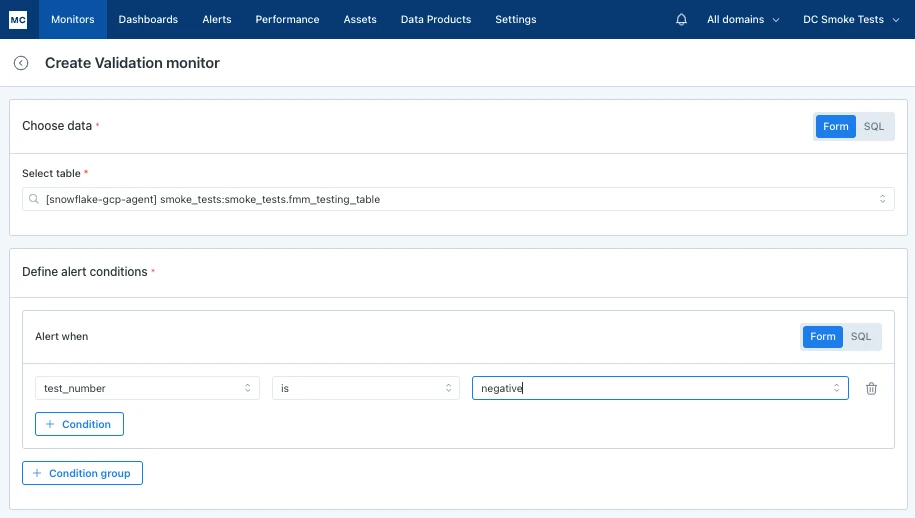Switch Alert when to SQL mode
The width and height of the screenshot is (915, 518).
click(861, 337)
